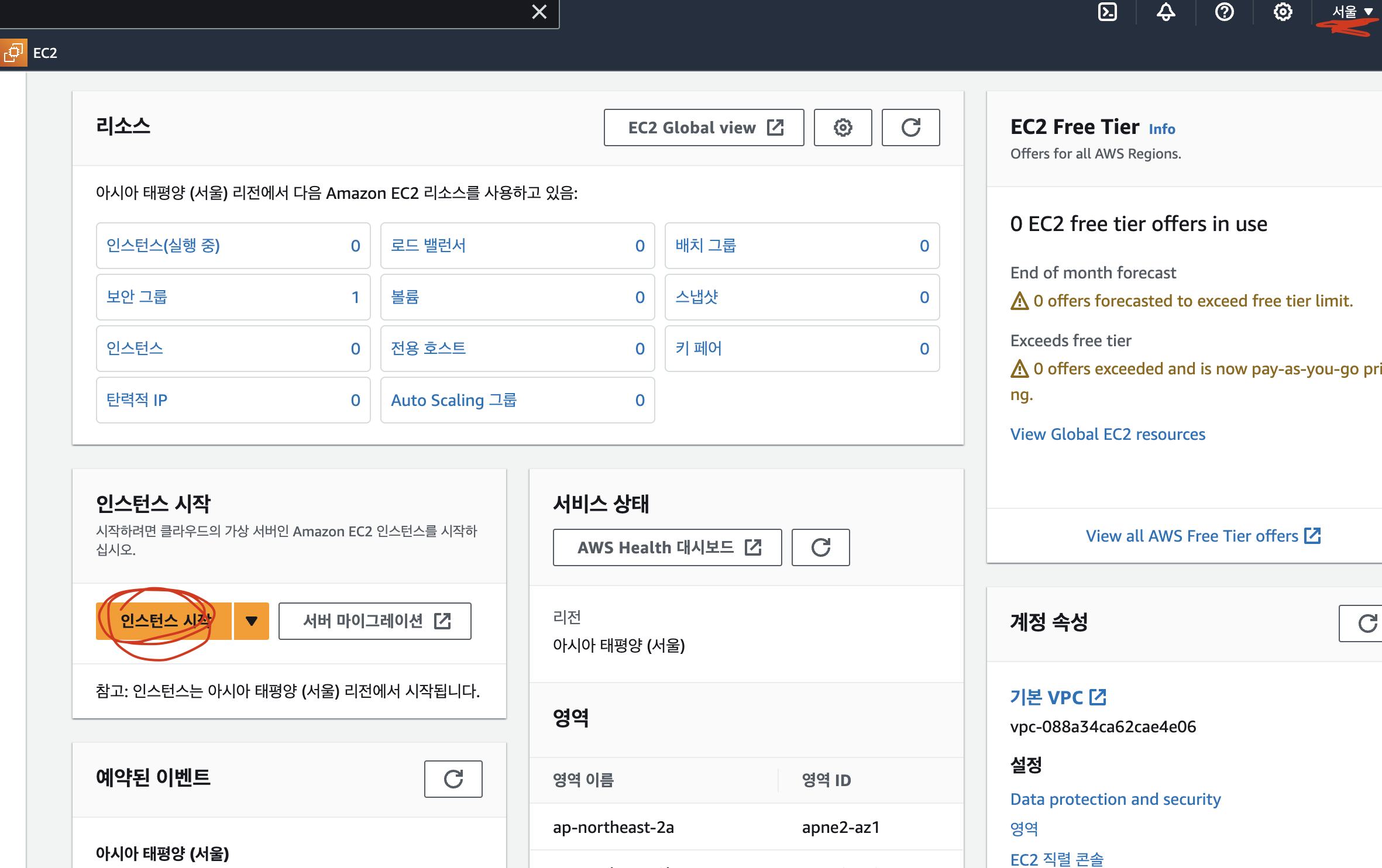Open the 서울 region dropdown

coord(1352,12)
